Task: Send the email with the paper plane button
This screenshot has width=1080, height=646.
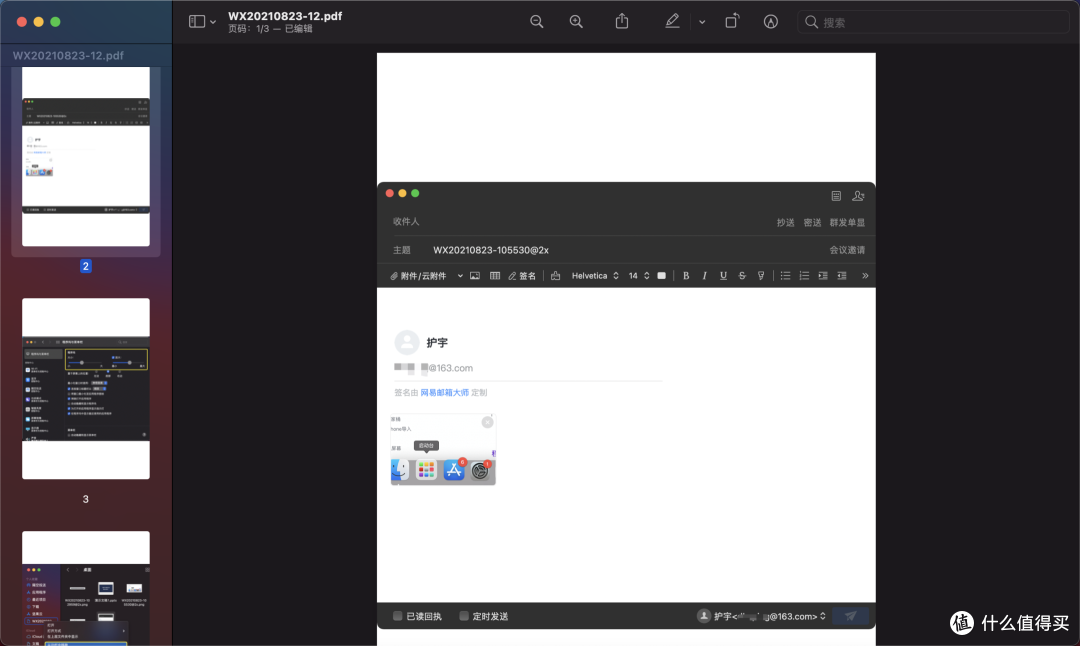Action: click(x=852, y=616)
